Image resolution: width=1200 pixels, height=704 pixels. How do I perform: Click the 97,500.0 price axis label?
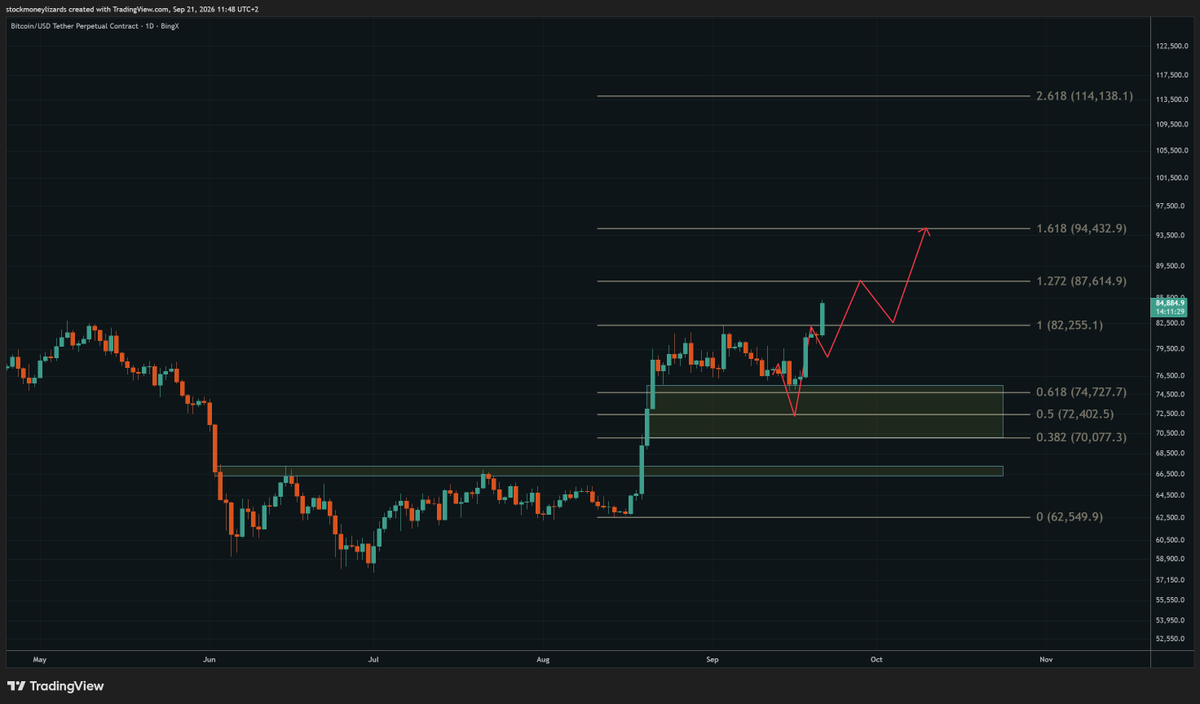[x=1169, y=206]
